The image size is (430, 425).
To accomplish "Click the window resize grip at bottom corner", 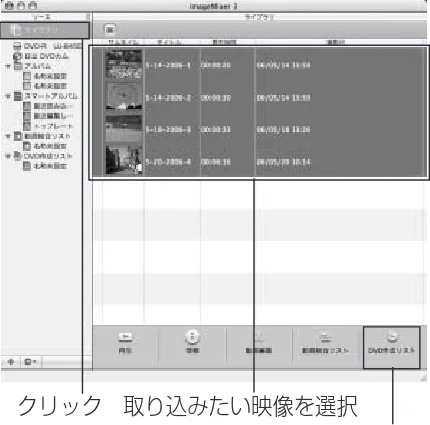I will coord(423,377).
